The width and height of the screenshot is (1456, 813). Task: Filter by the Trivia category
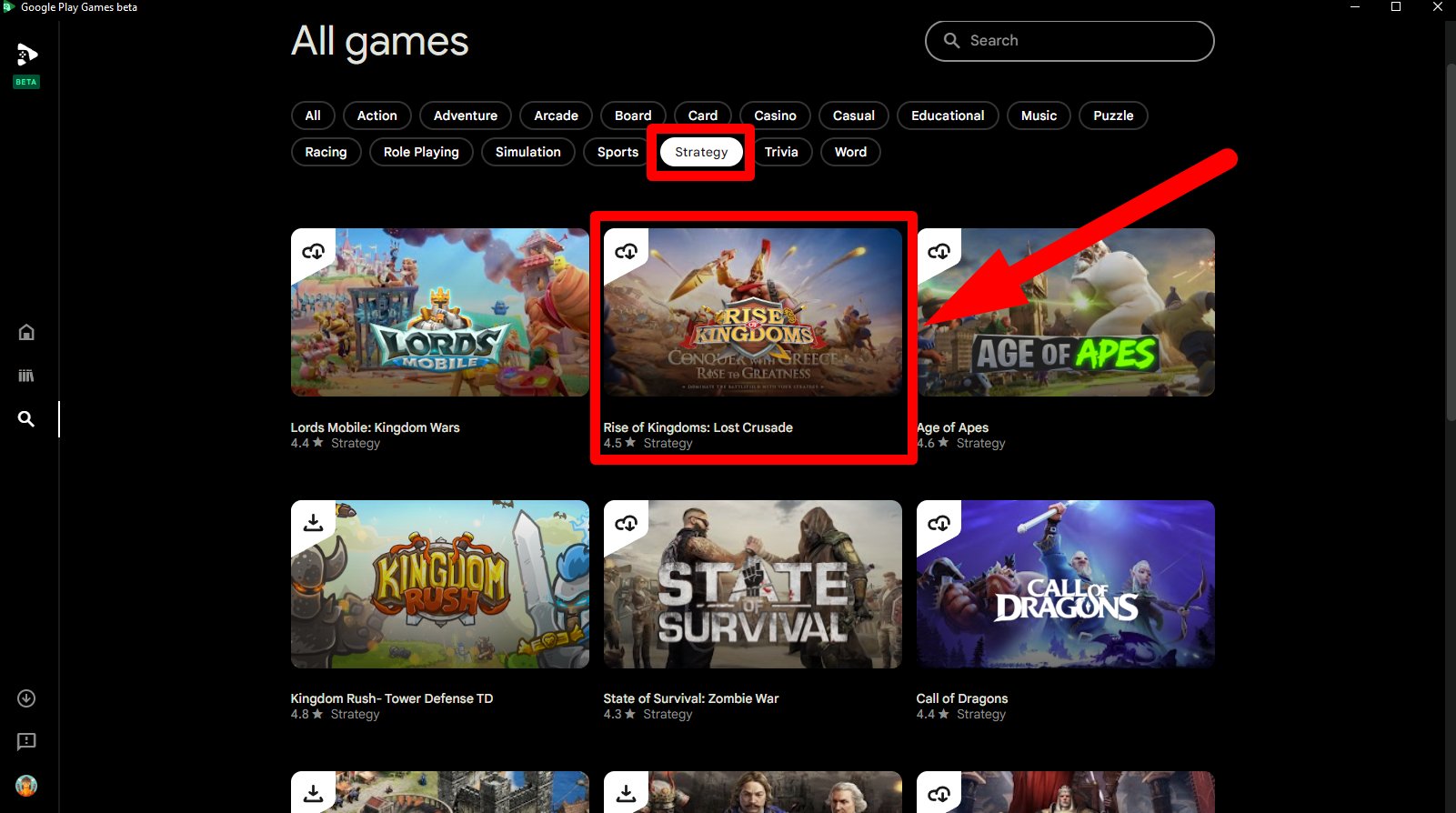point(781,152)
